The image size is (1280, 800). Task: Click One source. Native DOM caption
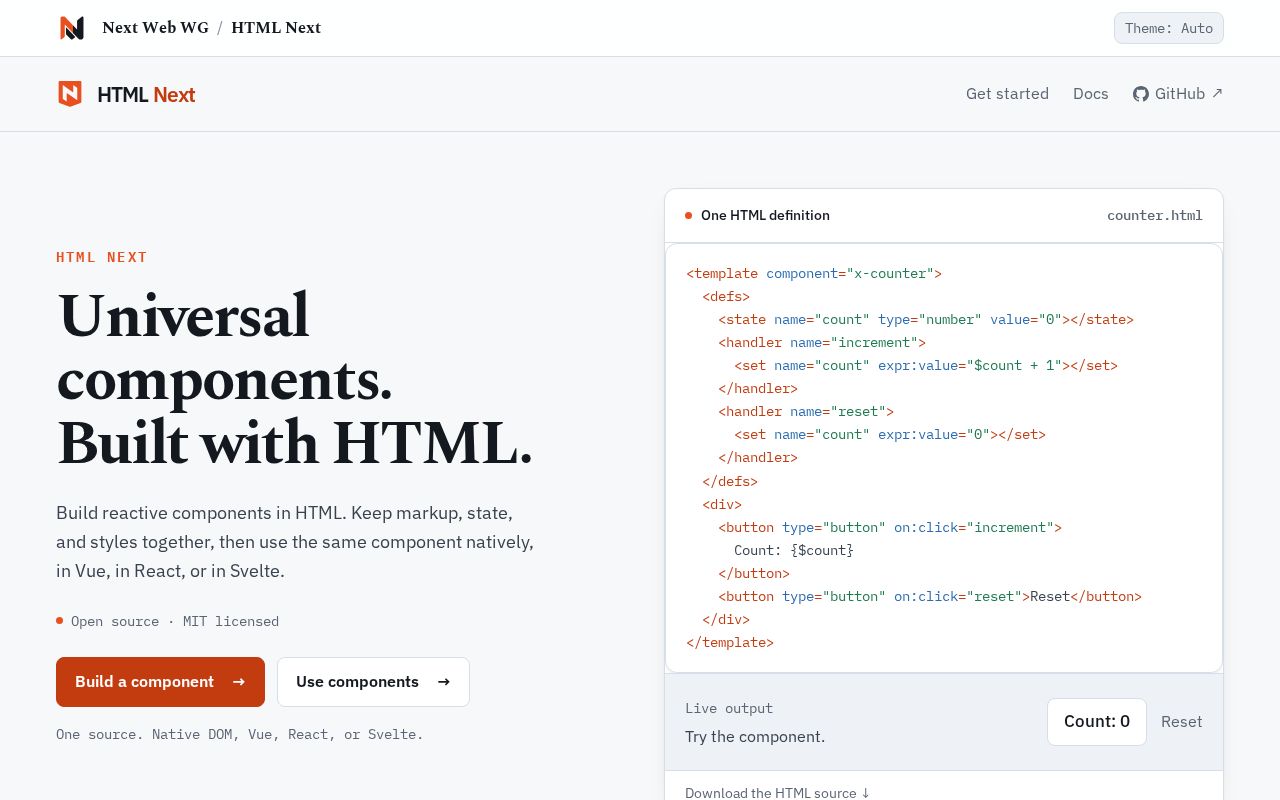(240, 734)
